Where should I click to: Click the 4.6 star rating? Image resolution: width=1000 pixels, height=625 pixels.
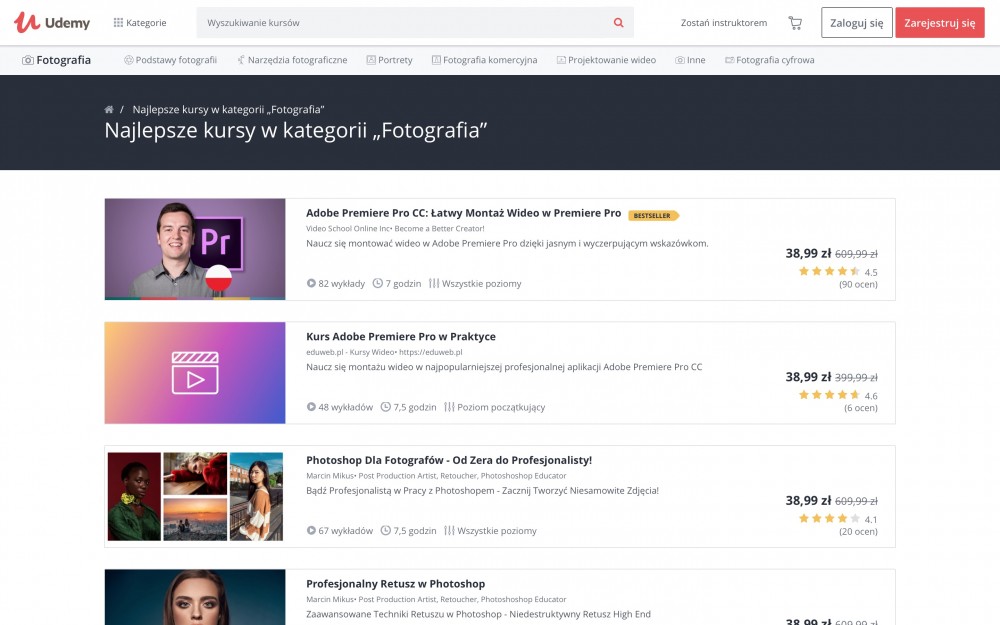[838, 395]
